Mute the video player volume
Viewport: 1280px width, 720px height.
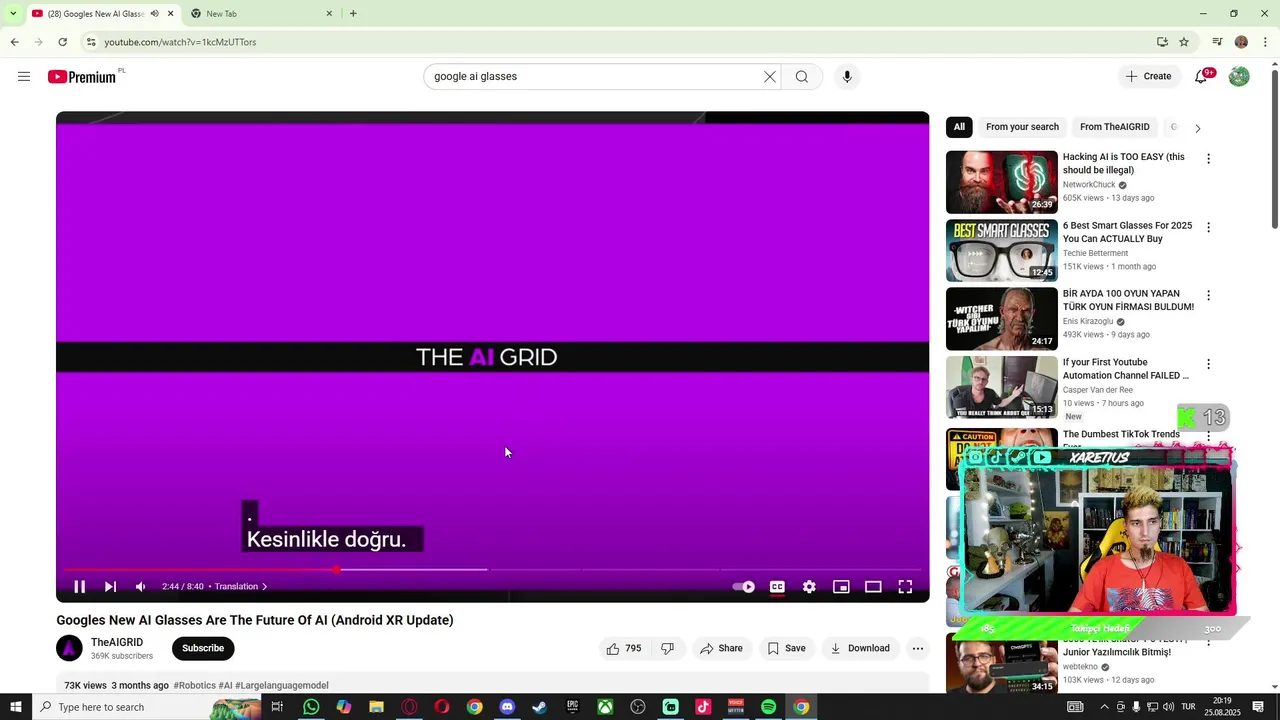pos(141,587)
